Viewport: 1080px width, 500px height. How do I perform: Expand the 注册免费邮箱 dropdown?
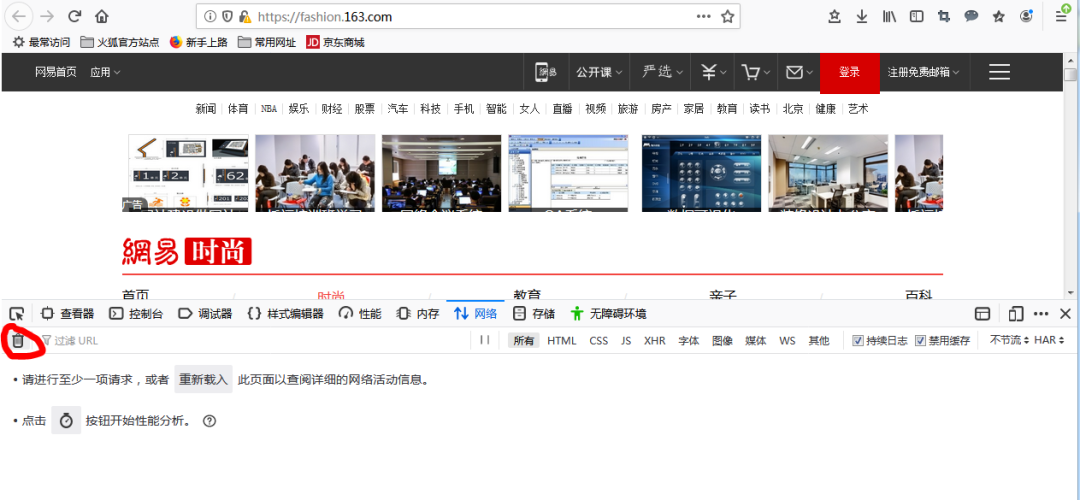(923, 72)
